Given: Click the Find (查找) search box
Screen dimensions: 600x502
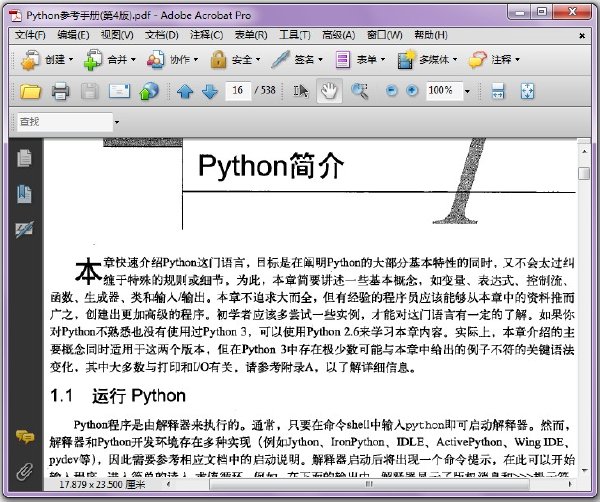Looking at the screenshot, I should [65, 122].
